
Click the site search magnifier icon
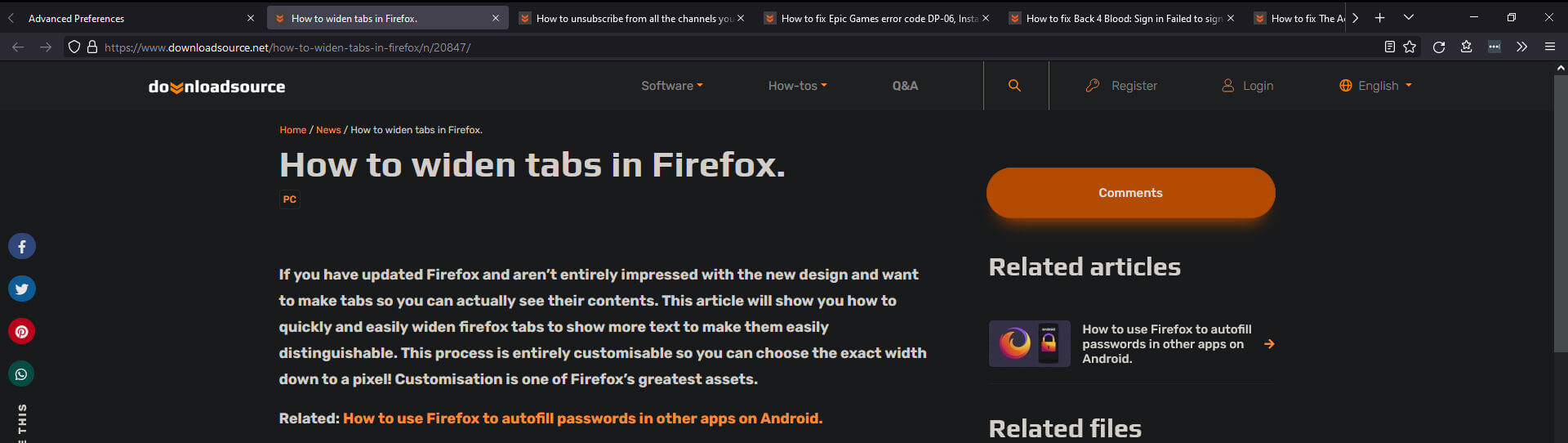(x=1014, y=86)
